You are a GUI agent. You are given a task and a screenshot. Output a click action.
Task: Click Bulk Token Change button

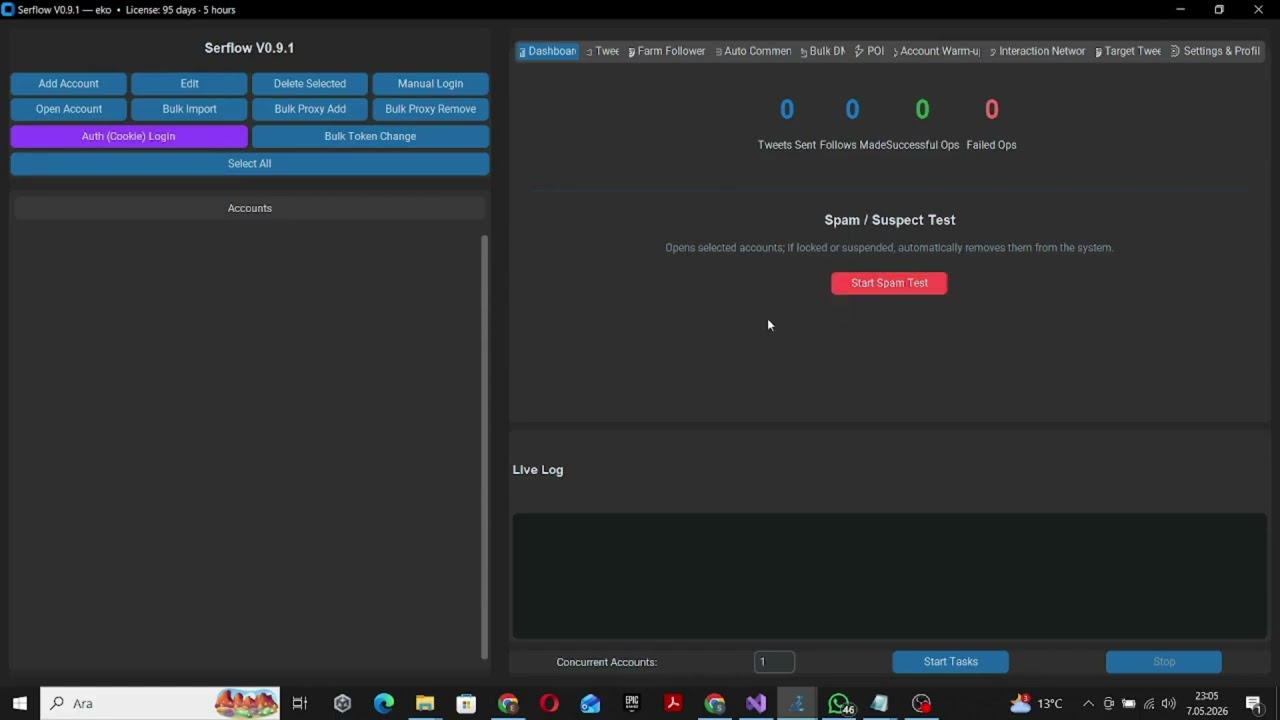(370, 136)
